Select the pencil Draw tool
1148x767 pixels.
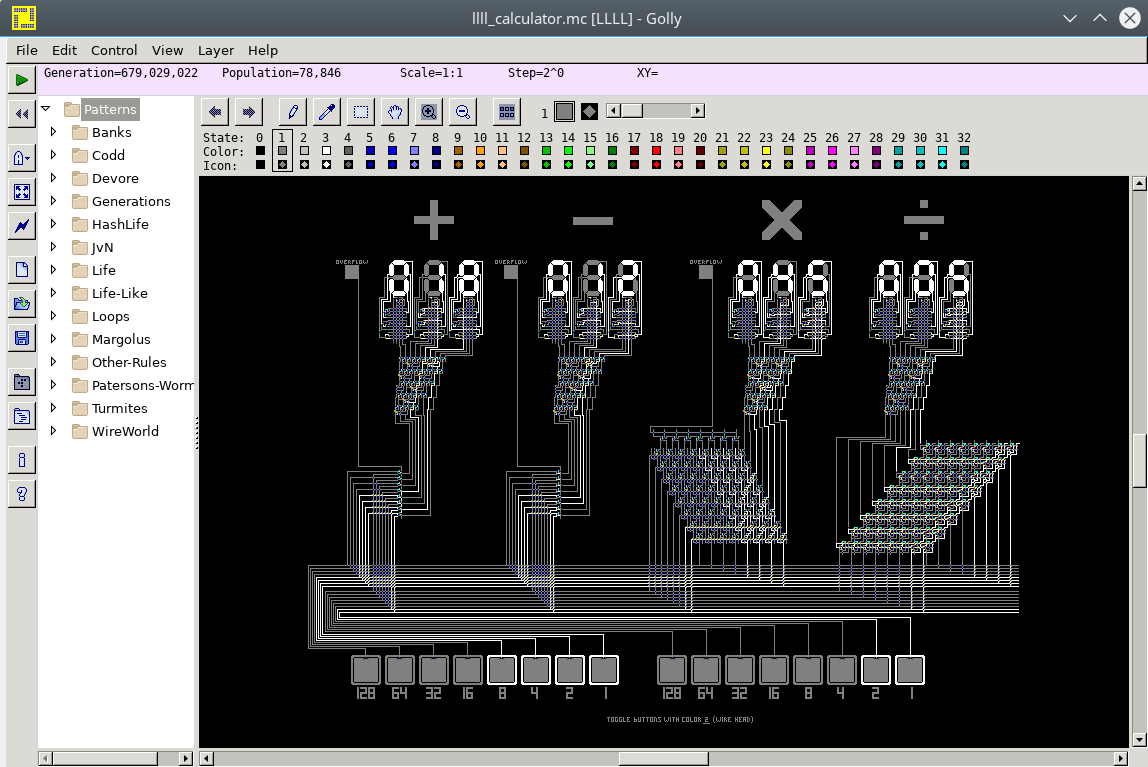pos(292,112)
